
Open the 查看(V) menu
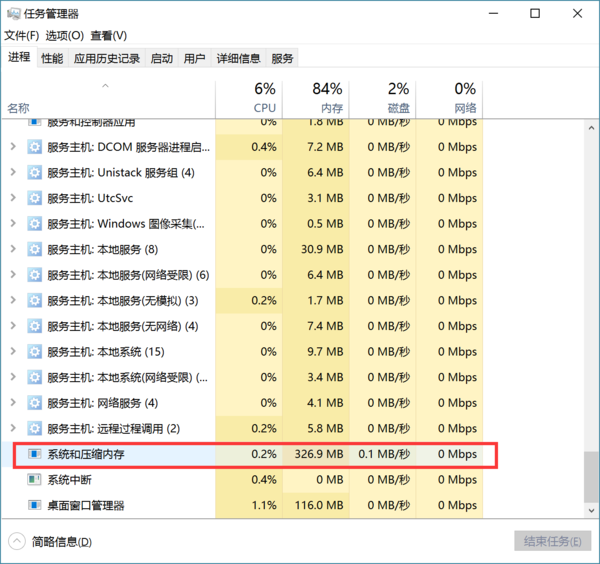coord(109,36)
